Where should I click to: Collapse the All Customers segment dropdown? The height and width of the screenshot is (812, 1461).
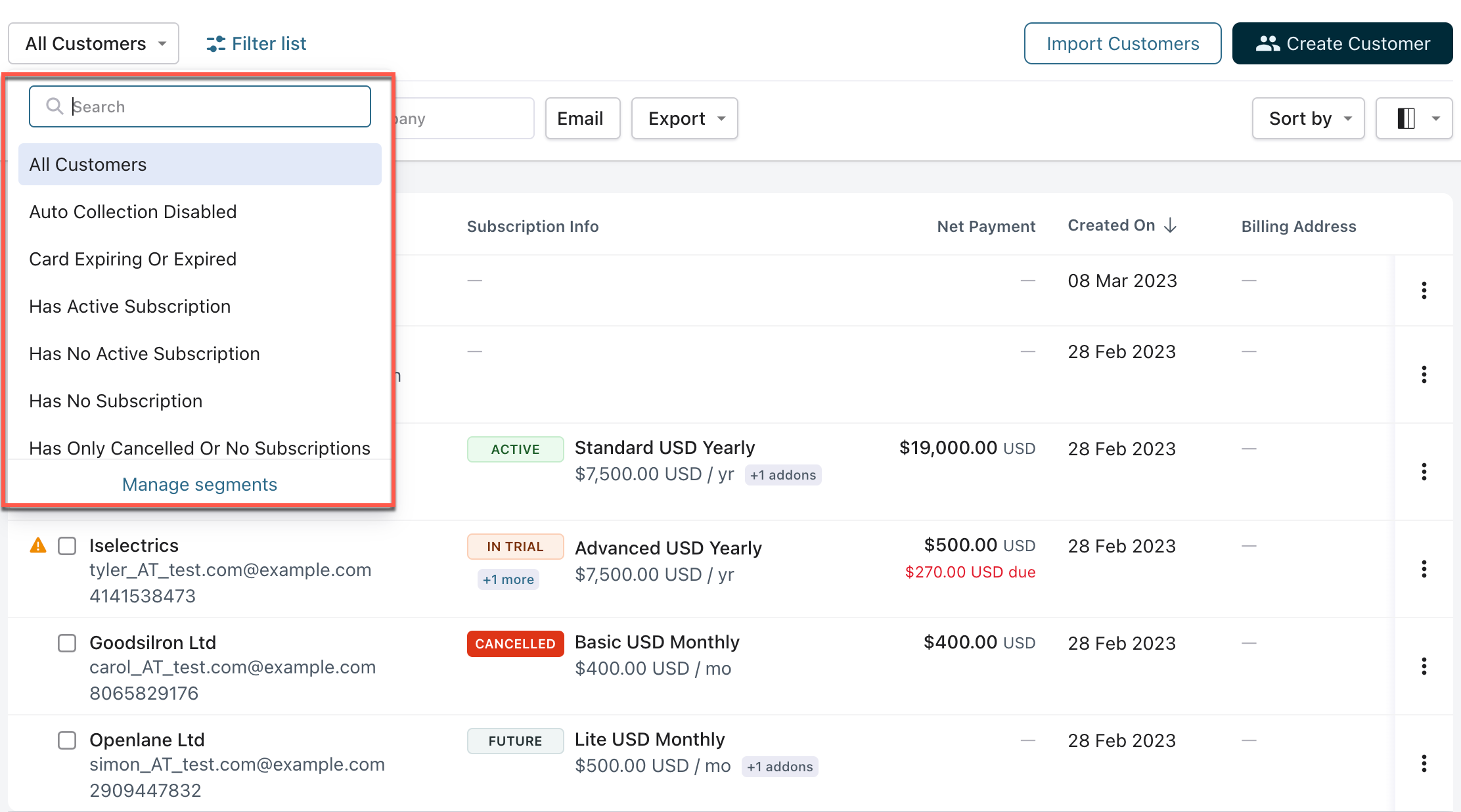click(93, 43)
